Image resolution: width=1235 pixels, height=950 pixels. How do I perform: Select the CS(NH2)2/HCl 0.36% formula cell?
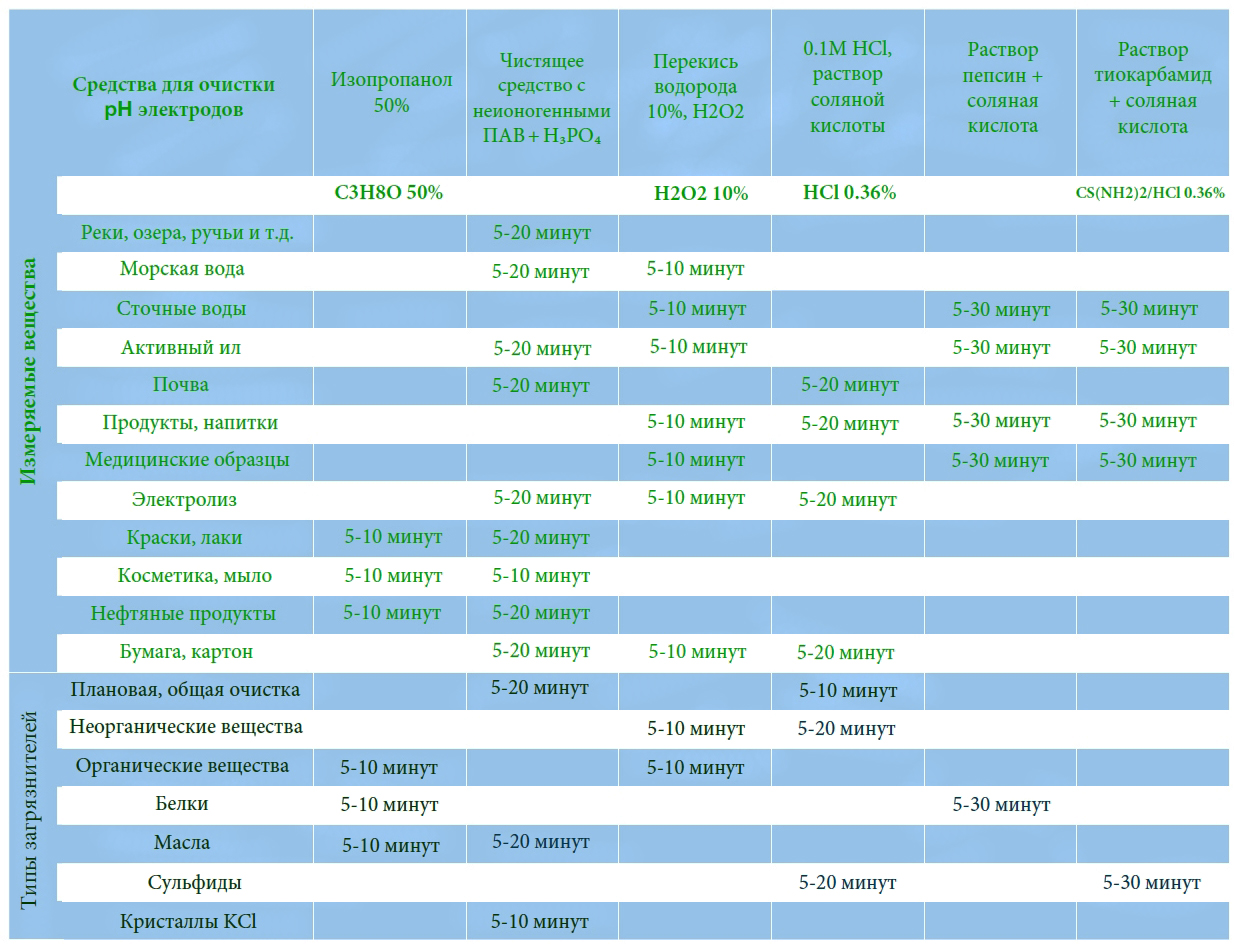coord(1150,194)
